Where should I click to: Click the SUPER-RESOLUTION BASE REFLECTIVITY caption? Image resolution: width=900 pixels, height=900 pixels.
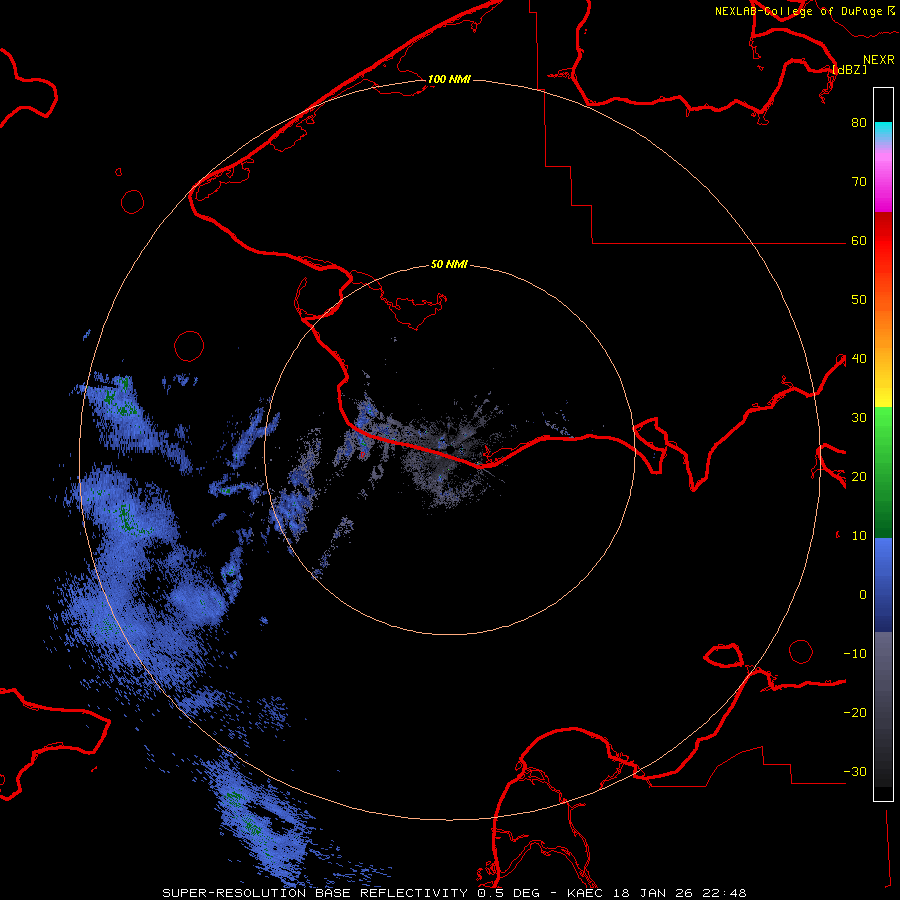[315, 893]
